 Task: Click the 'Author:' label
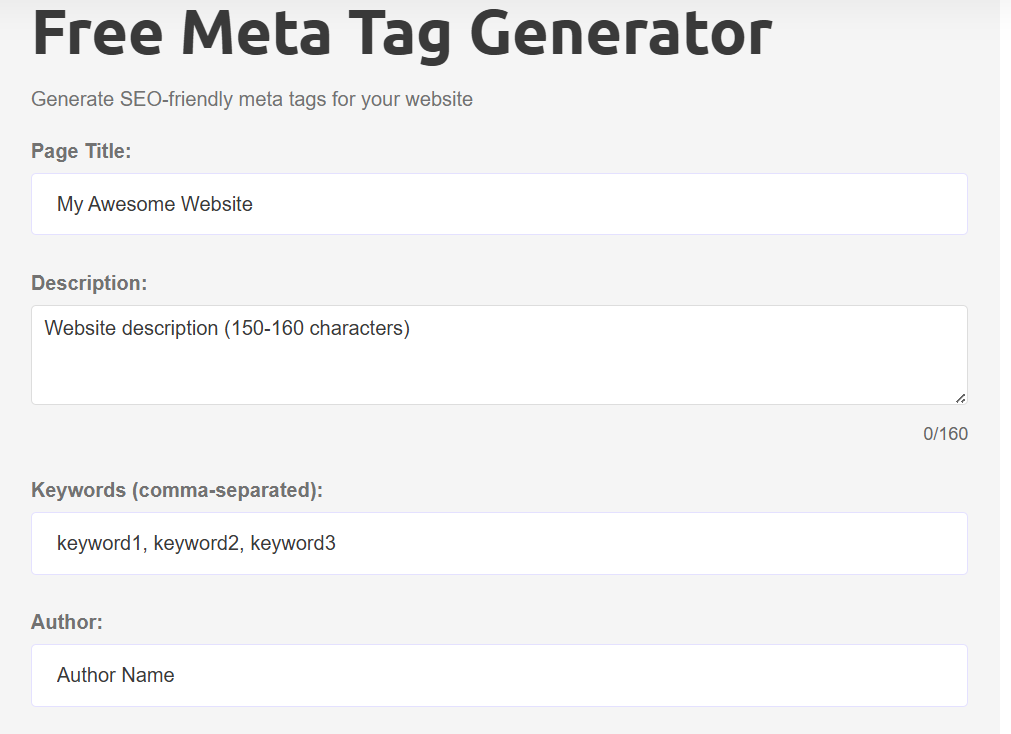click(66, 621)
